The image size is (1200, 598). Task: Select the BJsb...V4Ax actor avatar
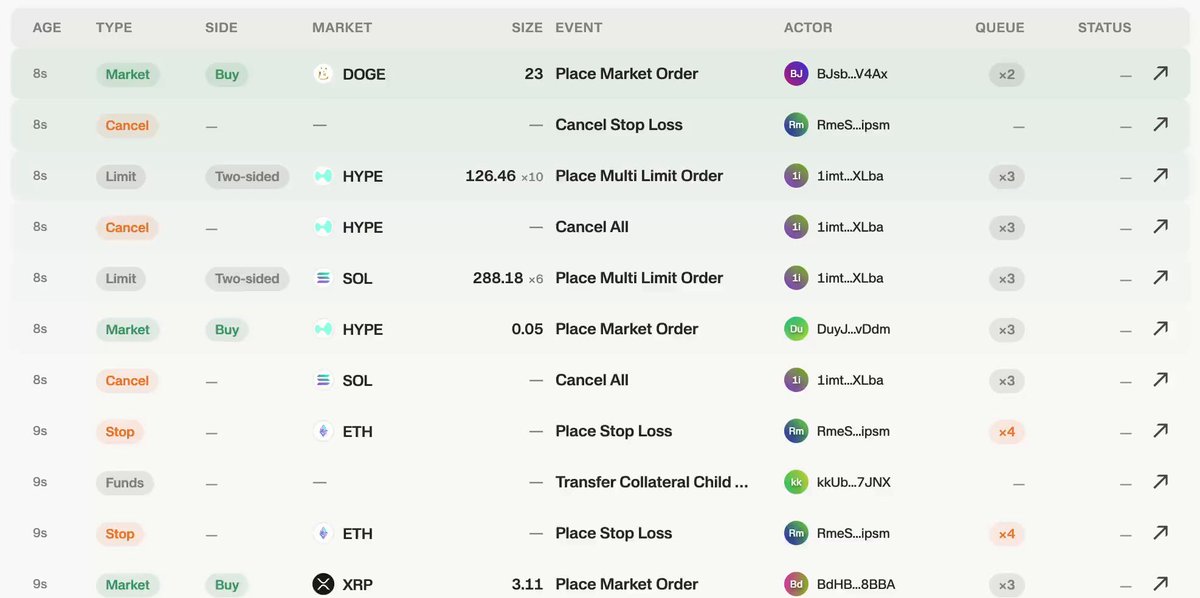[796, 74]
